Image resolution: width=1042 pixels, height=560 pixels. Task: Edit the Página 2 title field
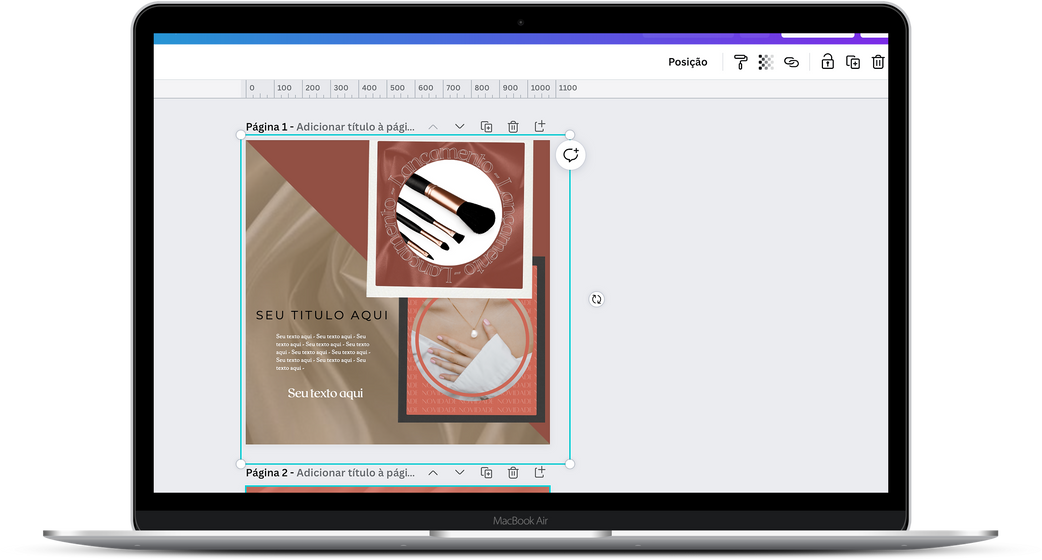(x=355, y=473)
